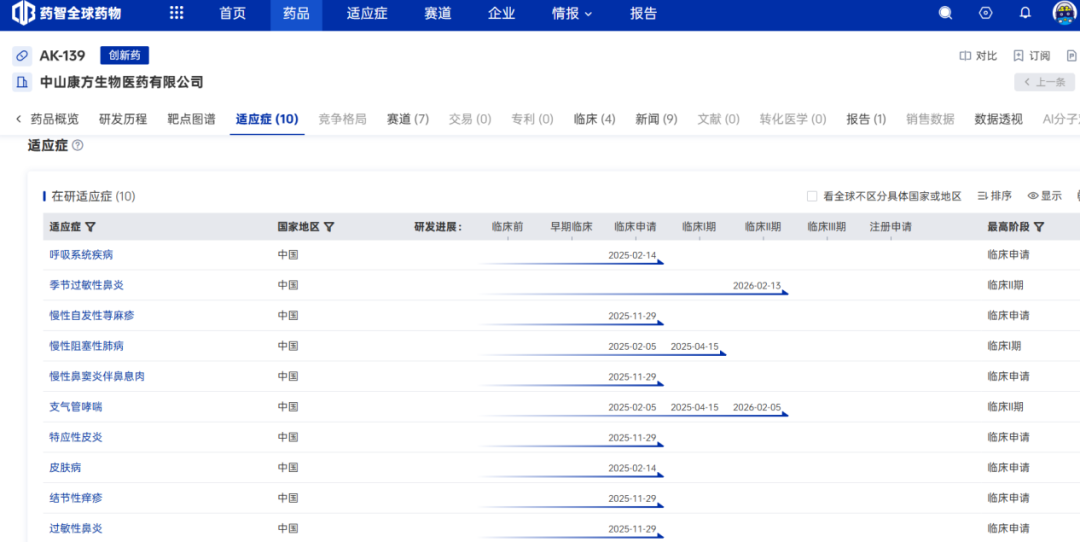The height and width of the screenshot is (542, 1080).
Task: Open the apps grid menu icon
Action: point(176,13)
